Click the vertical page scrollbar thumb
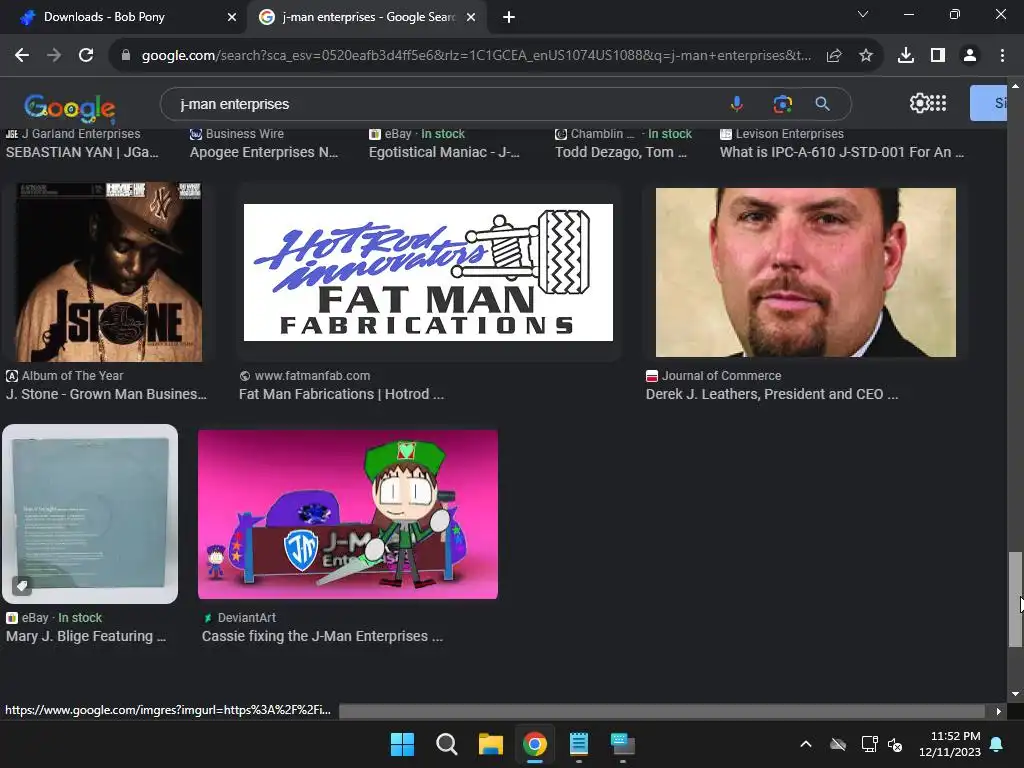 tap(1015, 600)
